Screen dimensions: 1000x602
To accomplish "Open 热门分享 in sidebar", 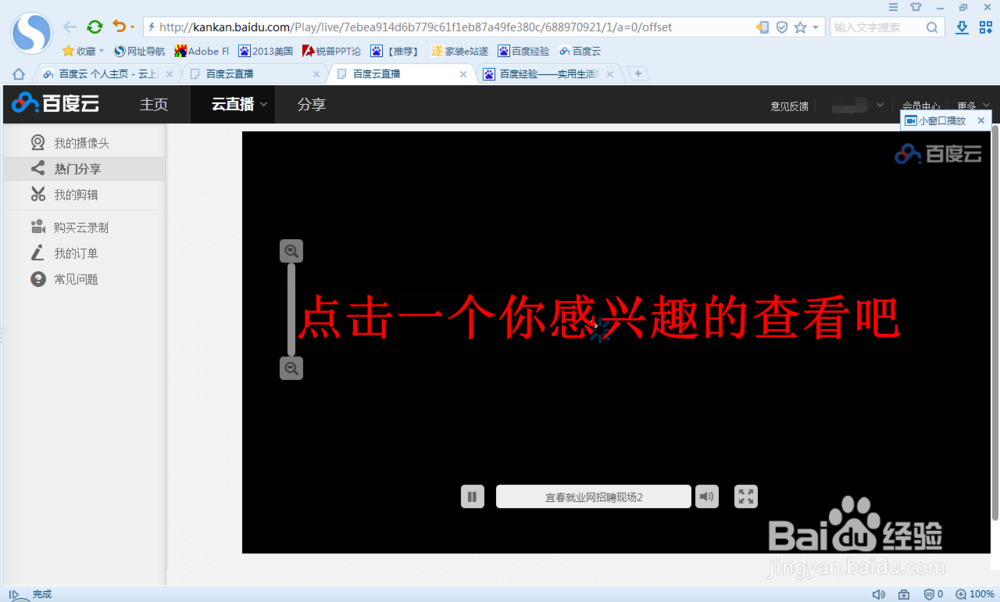I will [84, 168].
